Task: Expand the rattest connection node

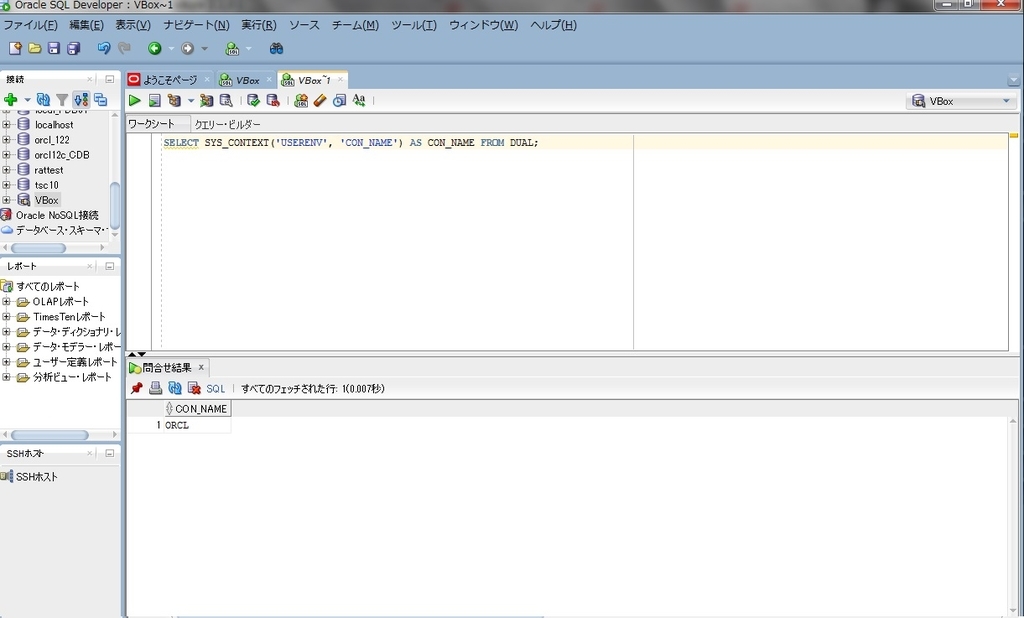Action: [6, 169]
